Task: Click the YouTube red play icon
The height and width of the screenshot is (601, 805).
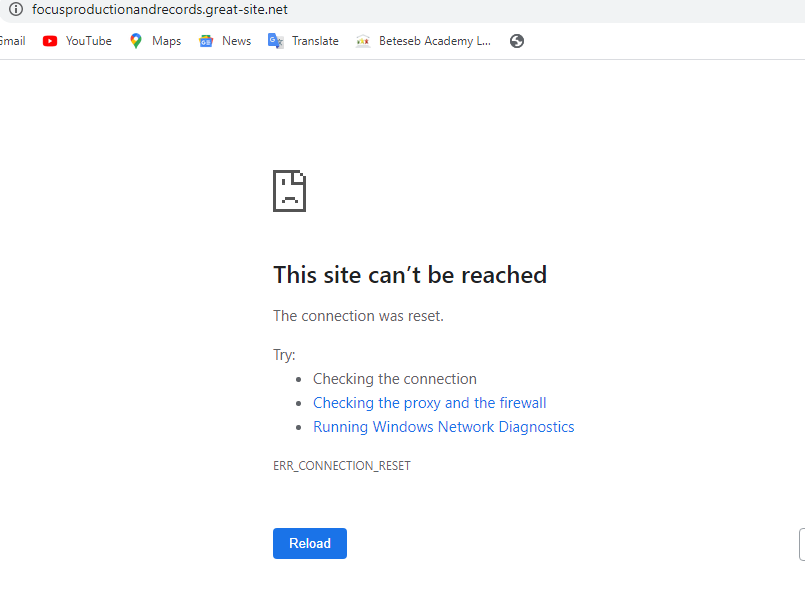Action: pos(50,41)
